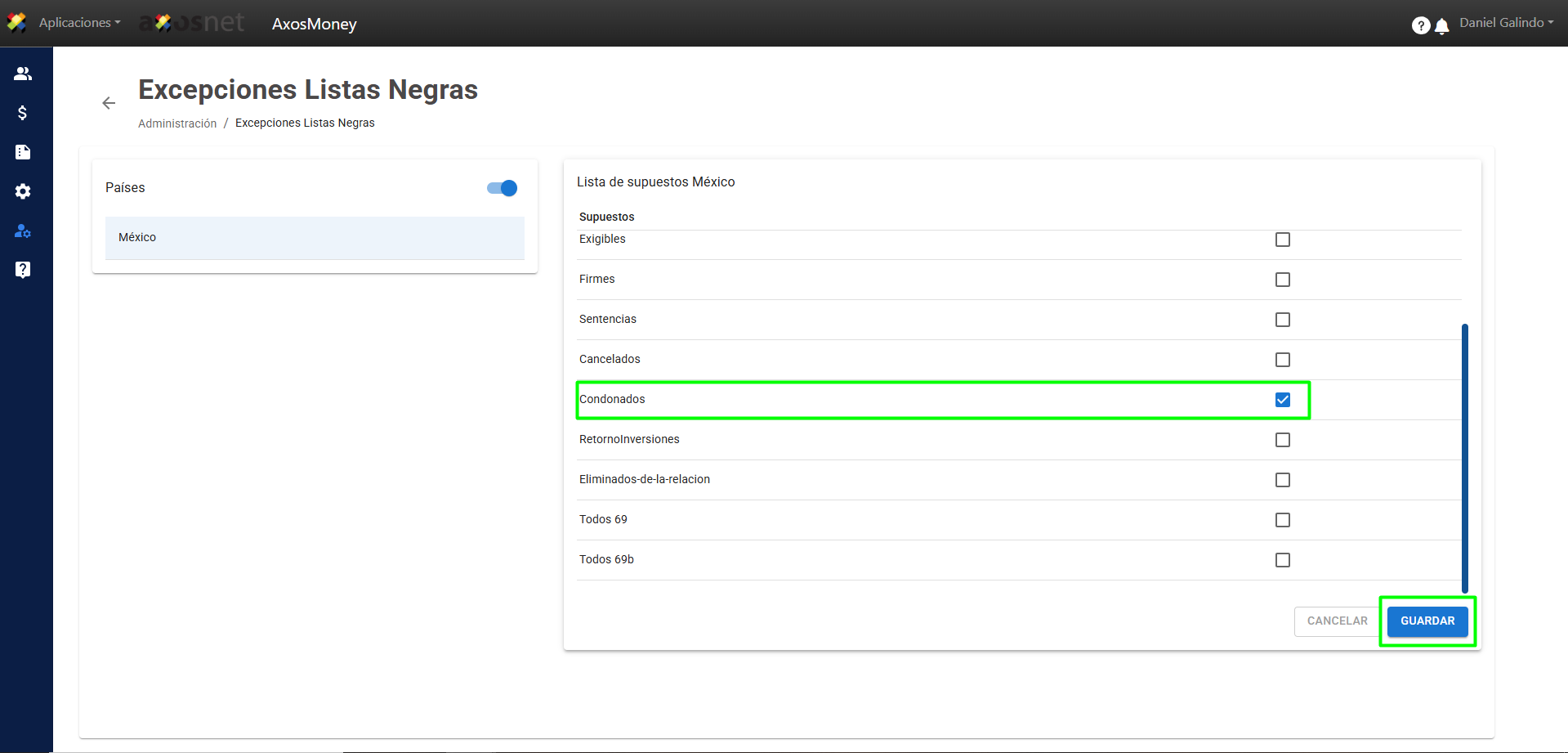This screenshot has height=753, width=1568.
Task: Click the CANCELAR button
Action: (1337, 621)
